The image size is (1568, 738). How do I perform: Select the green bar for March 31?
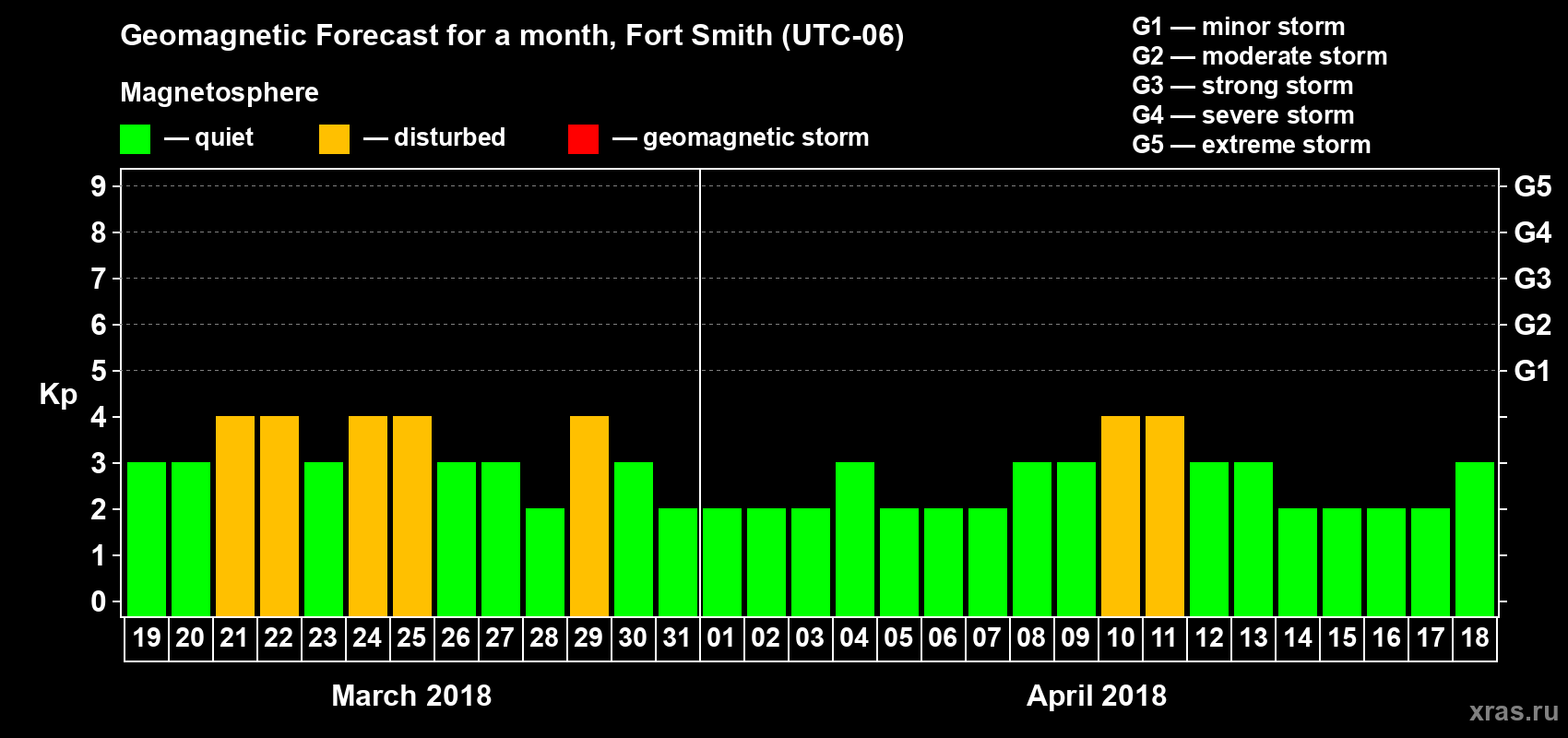click(x=678, y=562)
